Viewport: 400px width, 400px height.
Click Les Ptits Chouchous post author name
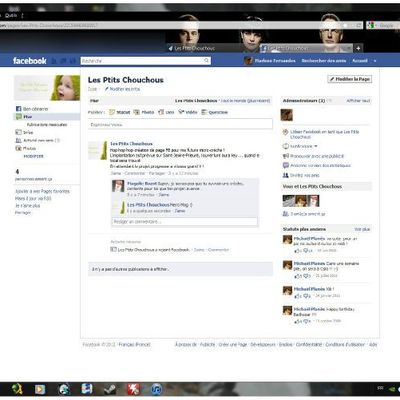point(131,144)
